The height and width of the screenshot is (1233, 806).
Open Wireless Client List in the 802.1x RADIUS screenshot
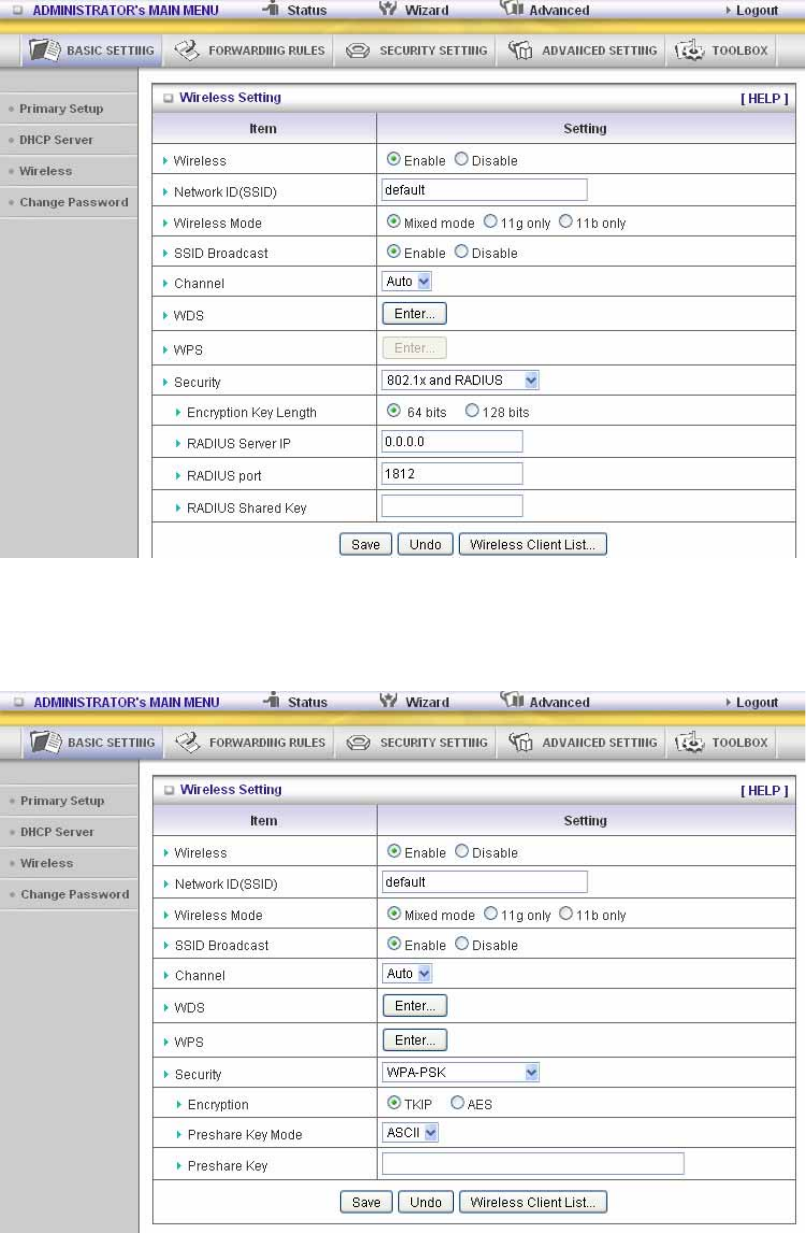point(533,545)
